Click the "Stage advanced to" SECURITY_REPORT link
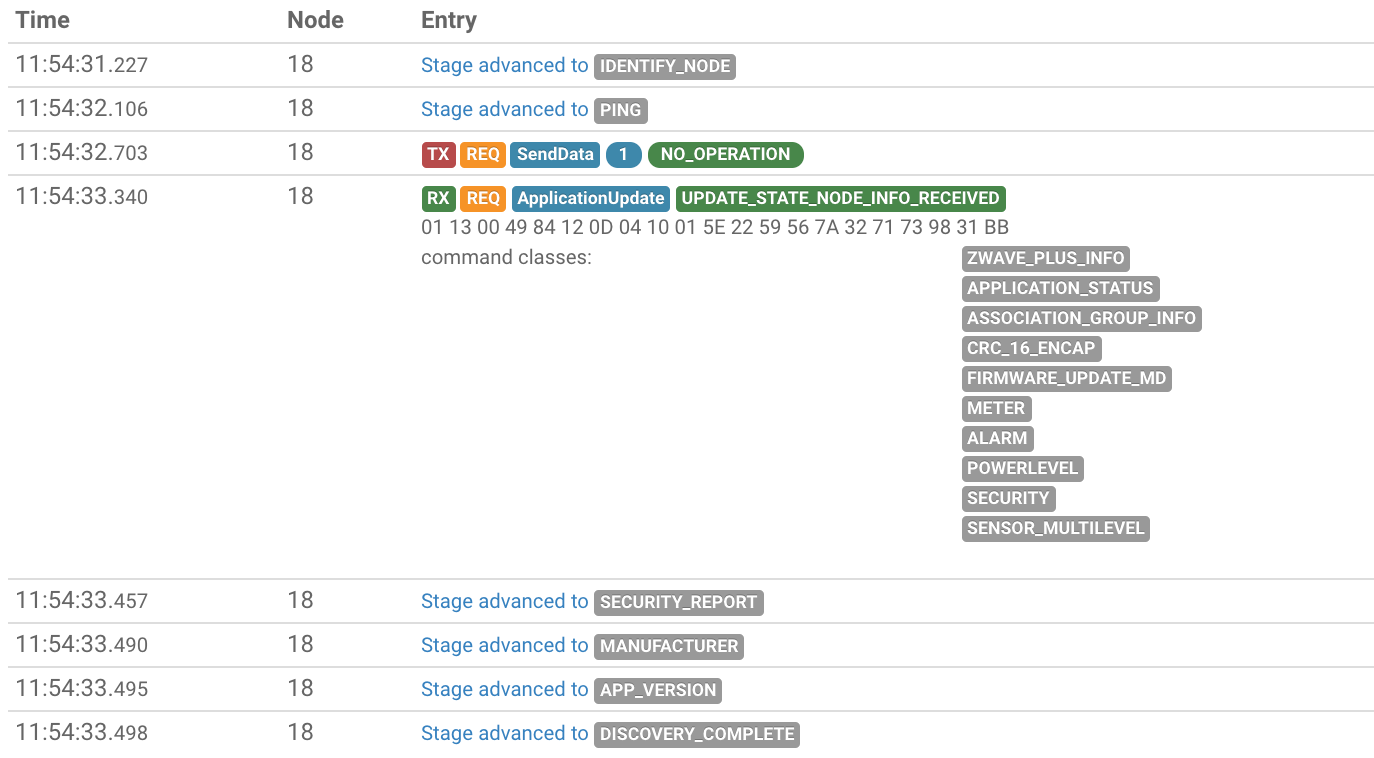The width and height of the screenshot is (1374, 758). [x=504, y=601]
